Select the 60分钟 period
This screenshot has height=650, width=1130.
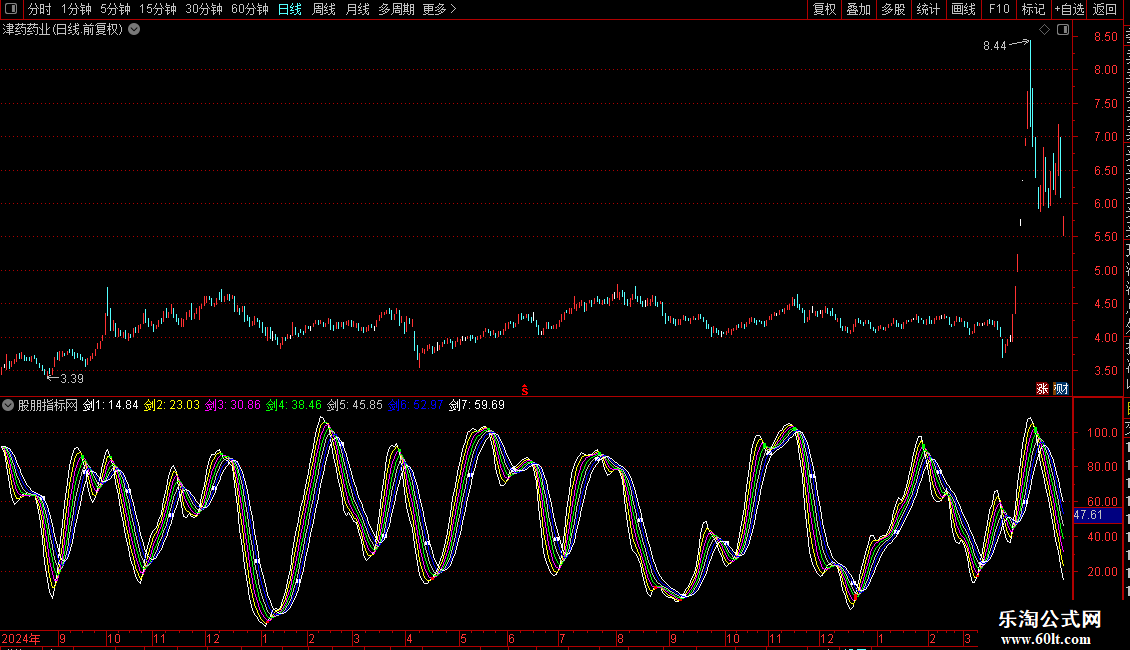(250, 9)
